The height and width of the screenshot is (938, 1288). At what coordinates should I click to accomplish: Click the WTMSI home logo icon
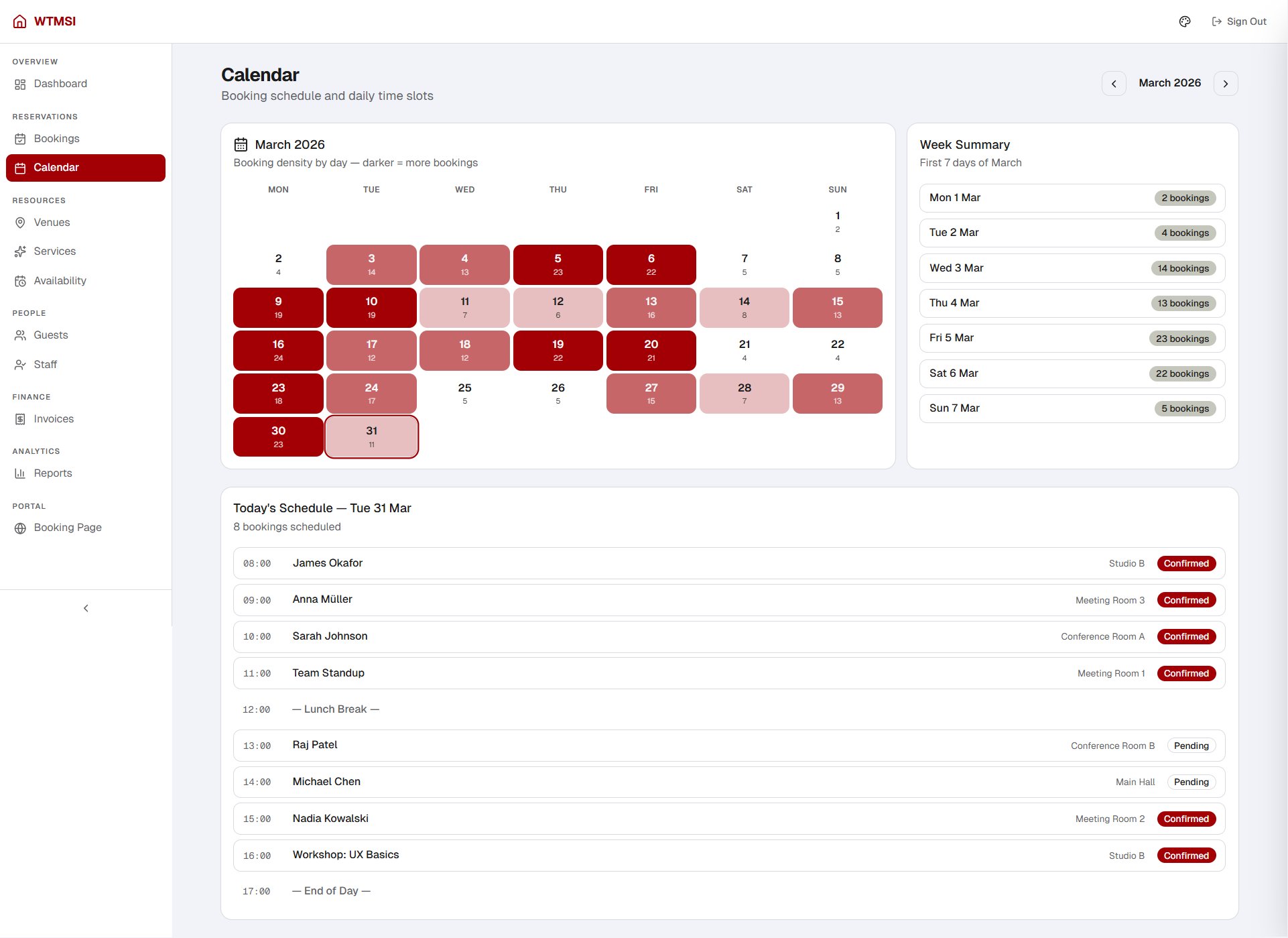[x=20, y=21]
